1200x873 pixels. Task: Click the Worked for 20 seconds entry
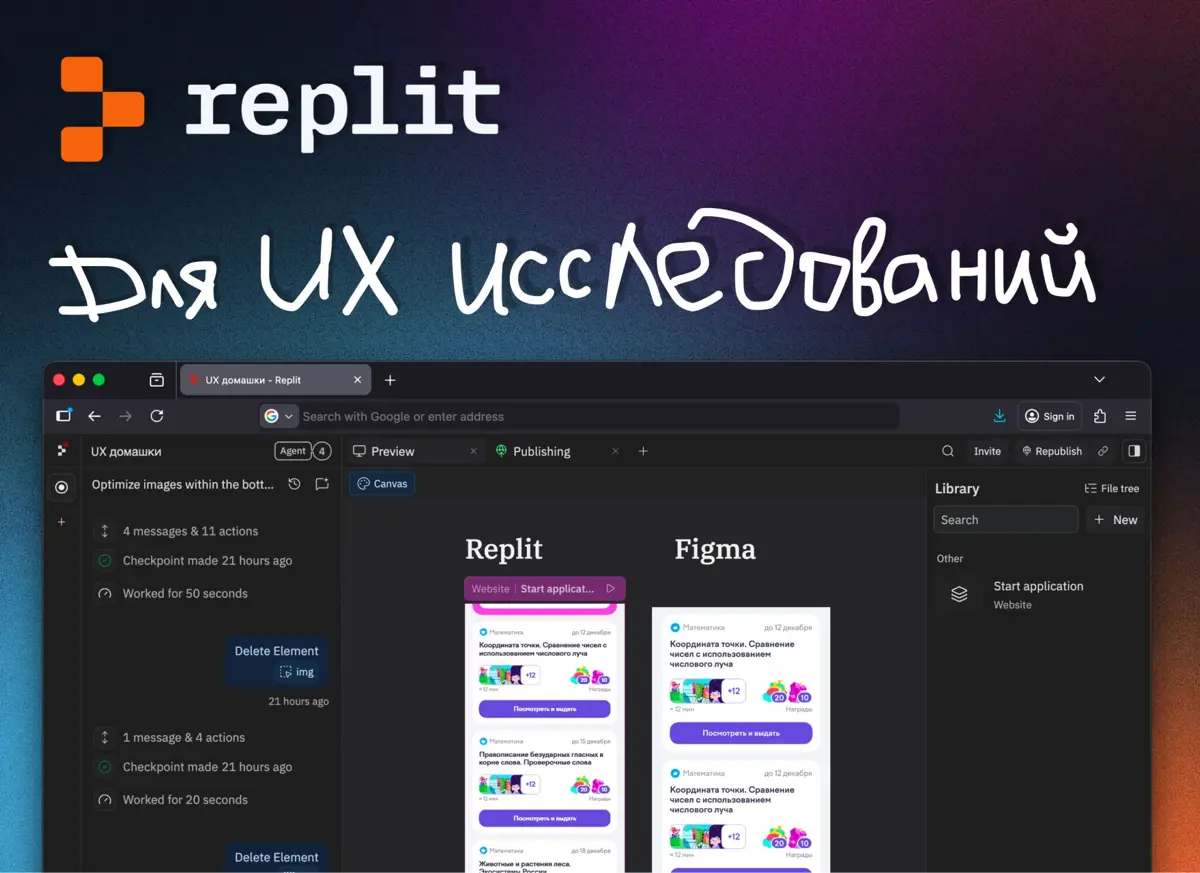(x=185, y=800)
